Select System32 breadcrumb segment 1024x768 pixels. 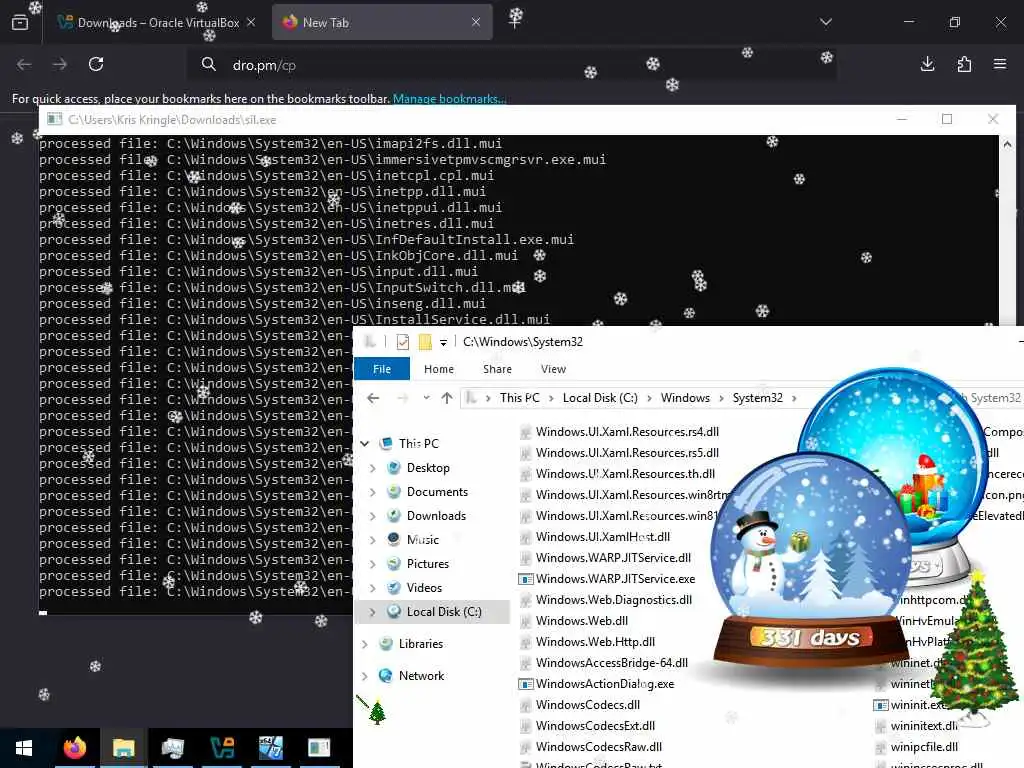click(x=757, y=398)
